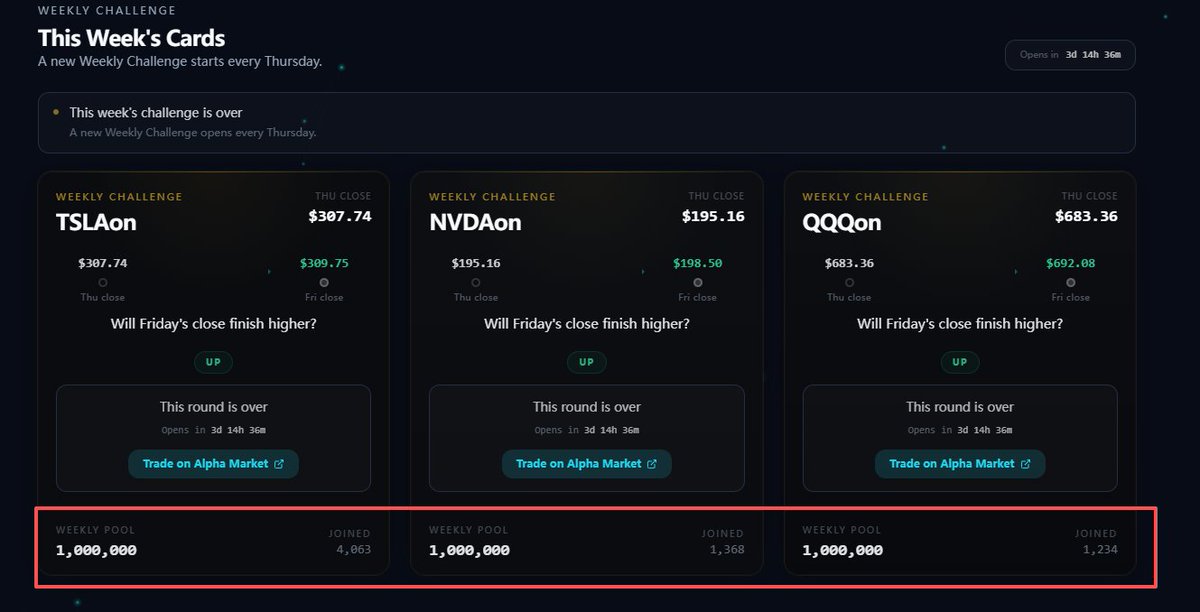Click the joined count 4,063

[x=353, y=549]
